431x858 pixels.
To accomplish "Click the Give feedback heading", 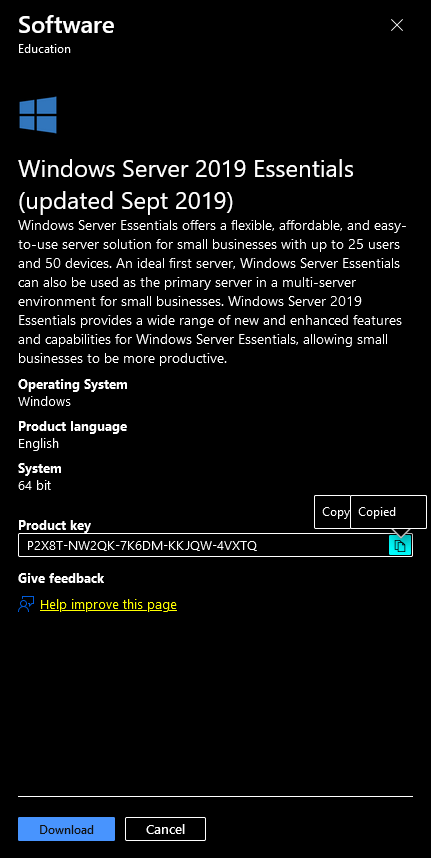I will point(61,578).
